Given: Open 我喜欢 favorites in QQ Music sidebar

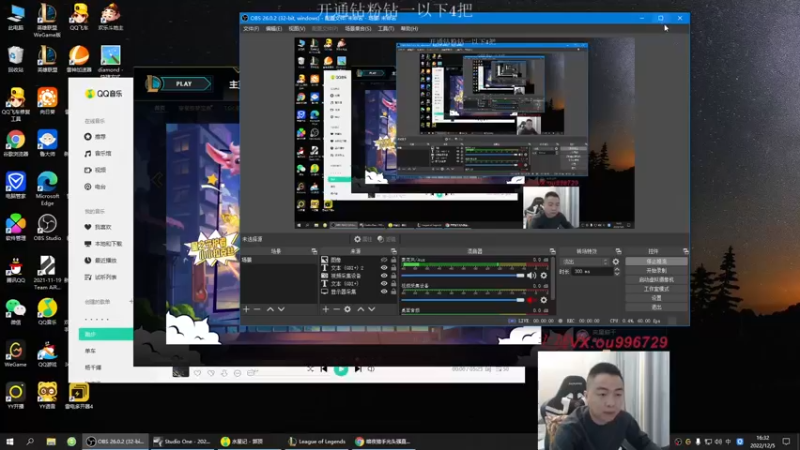Looking at the screenshot, I should pos(97,227).
